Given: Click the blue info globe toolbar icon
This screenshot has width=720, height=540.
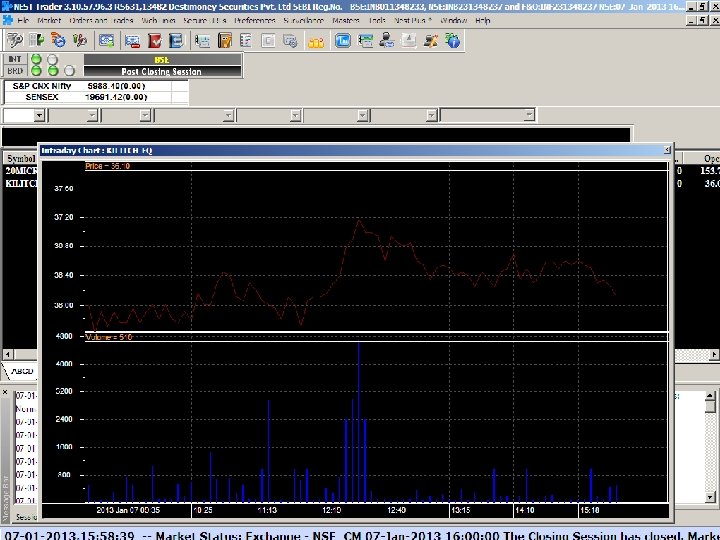Looking at the screenshot, I should tap(453, 41).
